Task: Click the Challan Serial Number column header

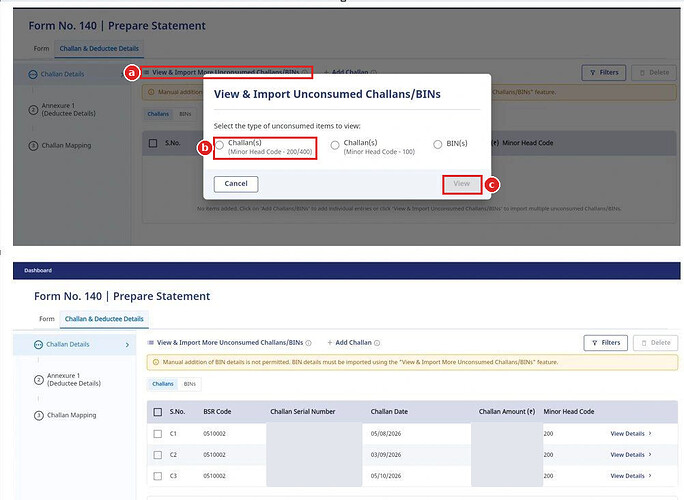Action: coord(303,411)
